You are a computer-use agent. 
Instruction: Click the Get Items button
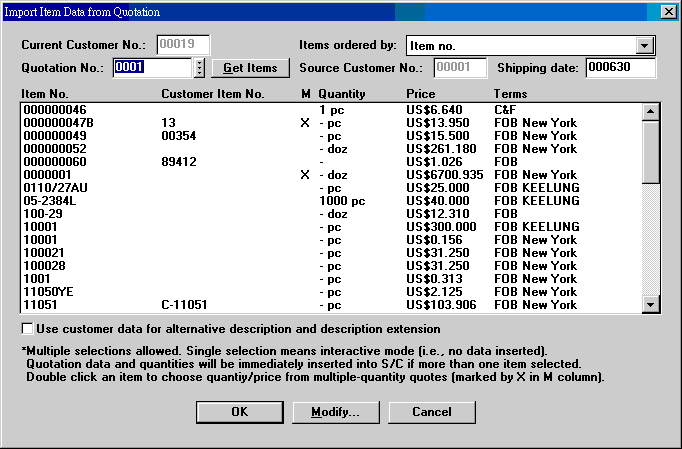click(x=250, y=68)
